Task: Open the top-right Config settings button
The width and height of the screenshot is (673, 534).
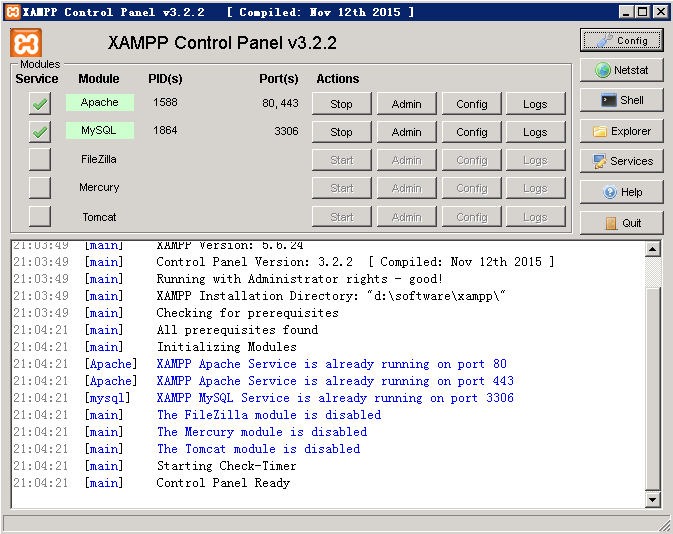Action: point(621,40)
